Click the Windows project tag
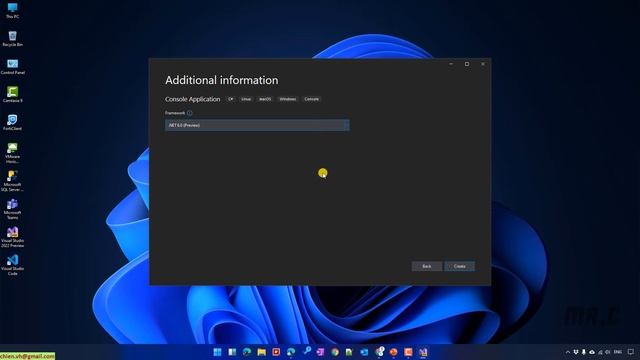This screenshot has height=360, width=640. tap(288, 99)
